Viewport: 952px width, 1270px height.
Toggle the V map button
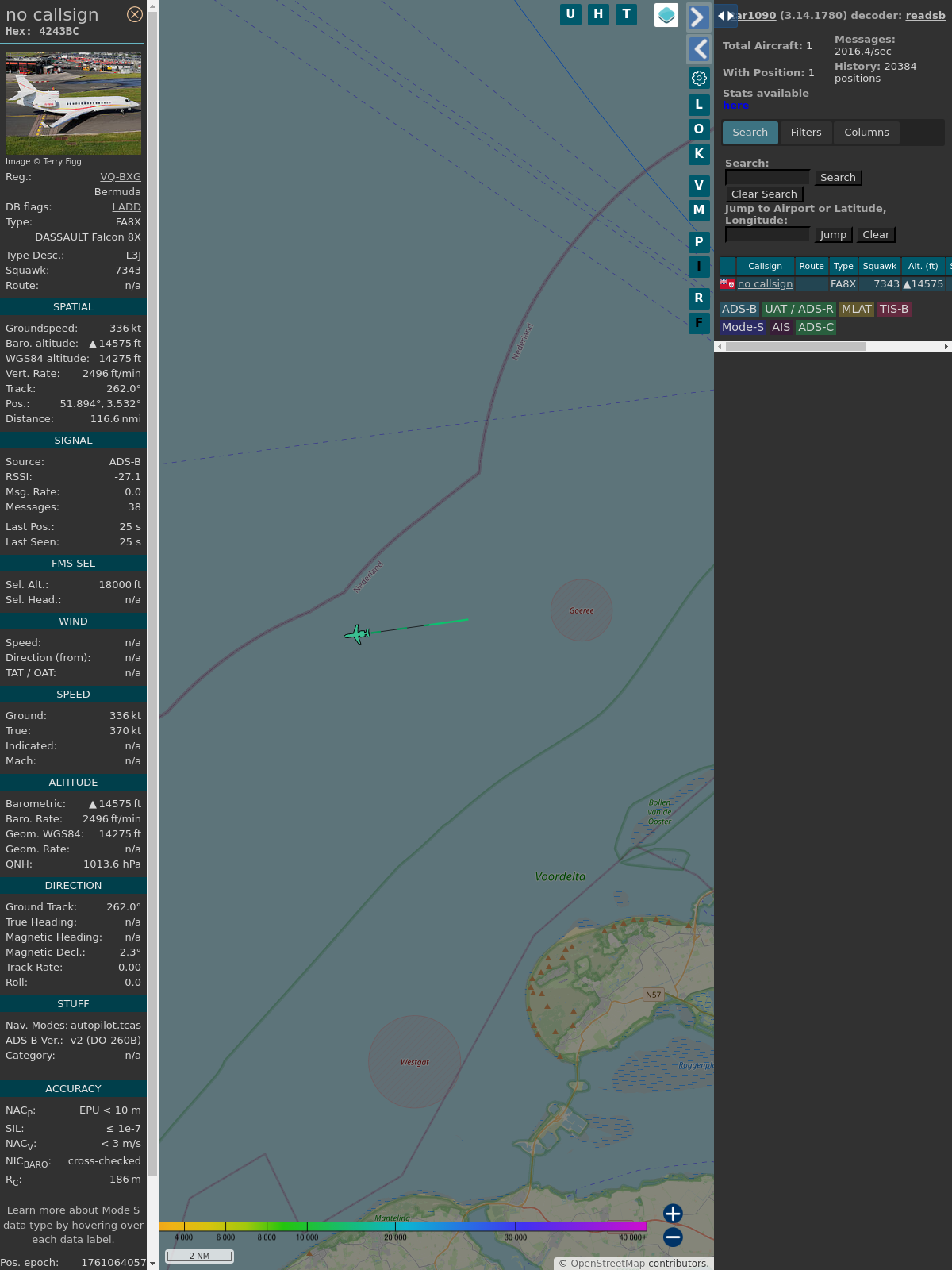click(x=699, y=186)
